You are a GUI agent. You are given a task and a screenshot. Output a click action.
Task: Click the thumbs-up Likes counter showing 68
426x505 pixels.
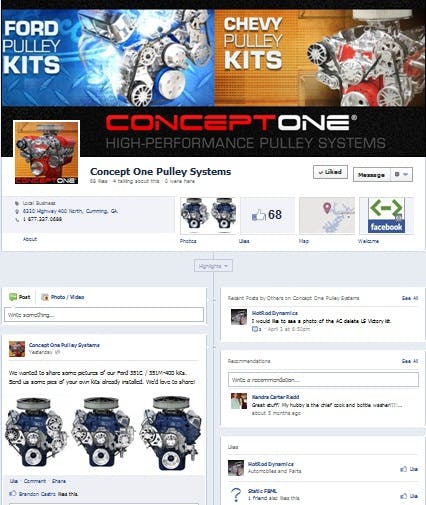(x=268, y=215)
